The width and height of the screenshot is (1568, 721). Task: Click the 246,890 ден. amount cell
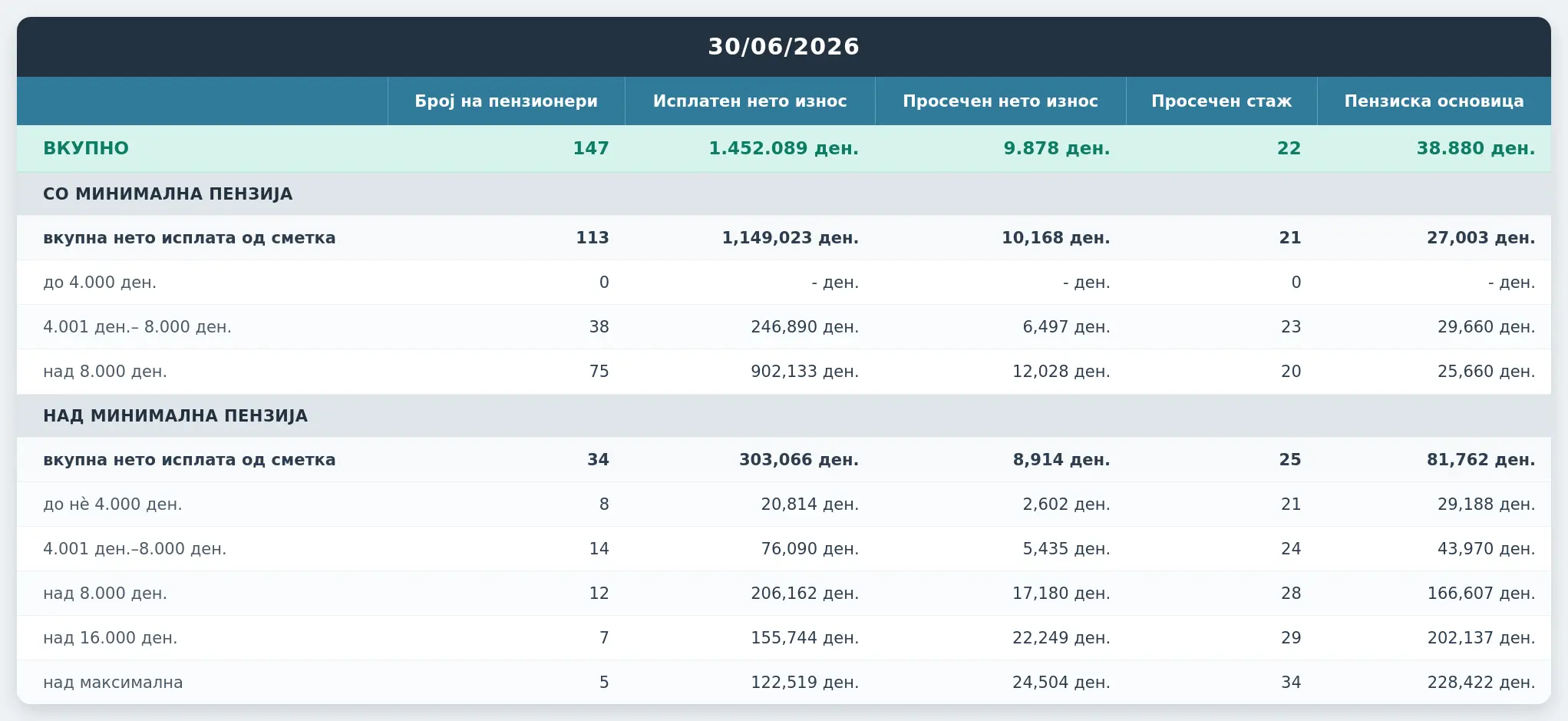(805, 327)
